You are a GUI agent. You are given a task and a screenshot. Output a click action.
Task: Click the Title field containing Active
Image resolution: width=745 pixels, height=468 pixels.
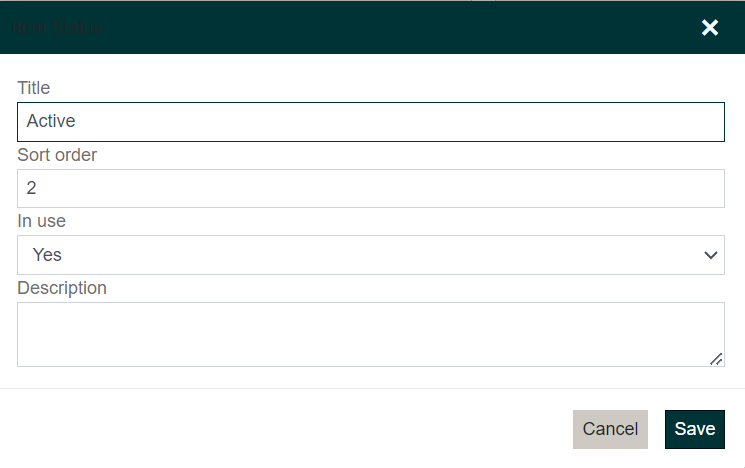pos(370,122)
